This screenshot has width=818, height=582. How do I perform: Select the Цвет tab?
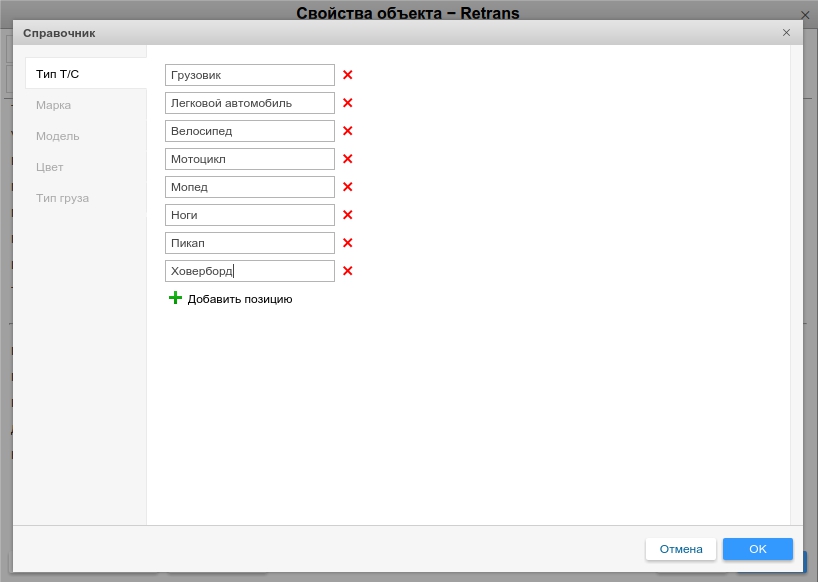(x=50, y=167)
